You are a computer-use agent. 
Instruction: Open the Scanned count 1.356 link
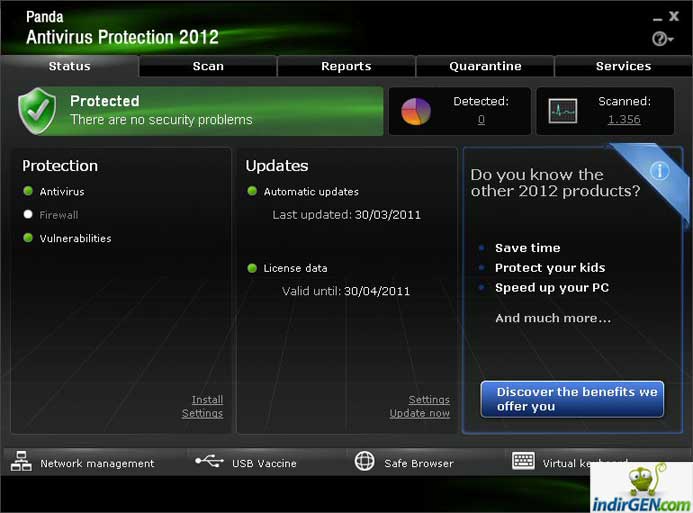(x=624, y=119)
